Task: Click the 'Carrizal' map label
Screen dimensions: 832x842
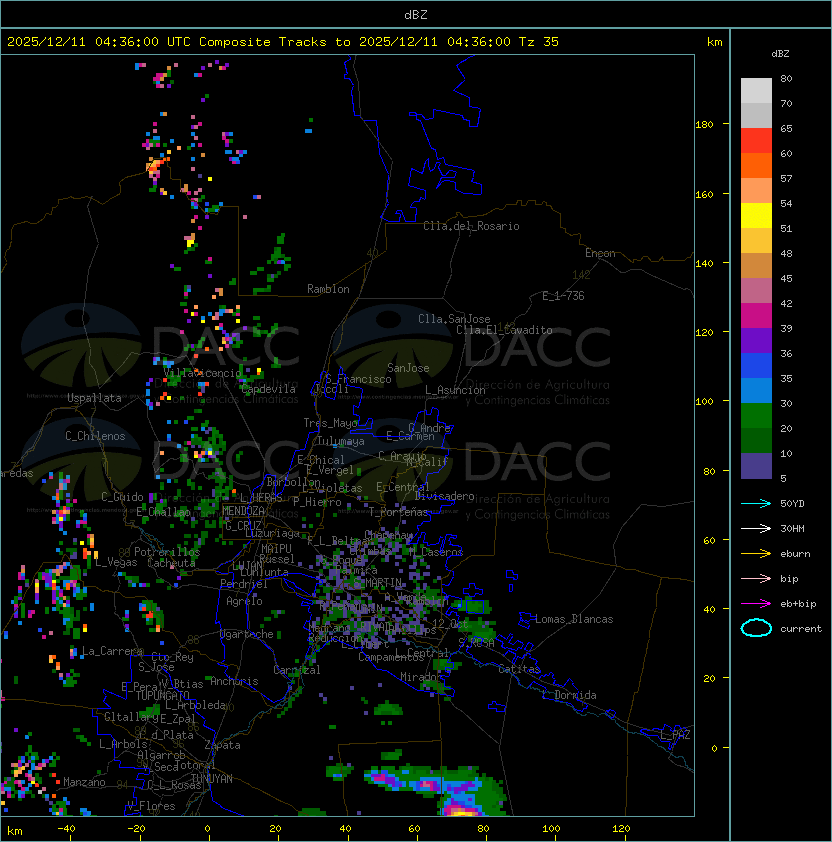Action: pyautogui.click(x=297, y=670)
